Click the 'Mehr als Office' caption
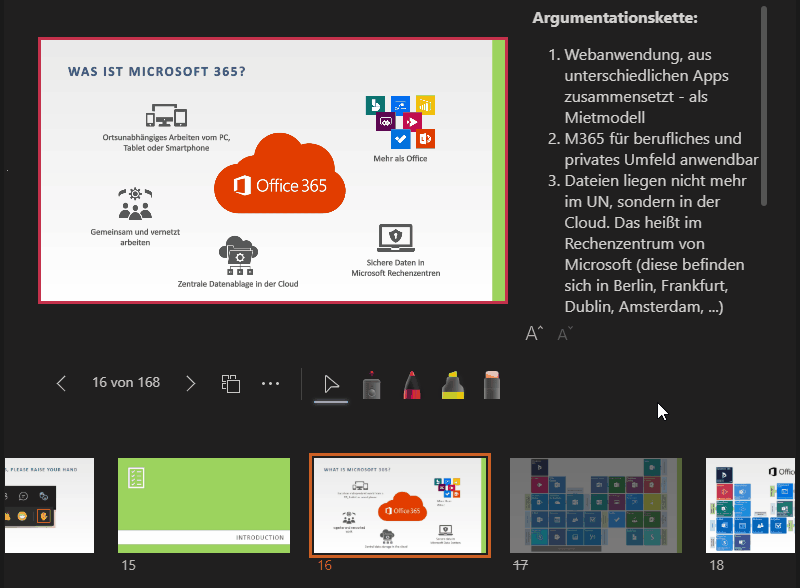The width and height of the screenshot is (800, 588). pyautogui.click(x=401, y=159)
